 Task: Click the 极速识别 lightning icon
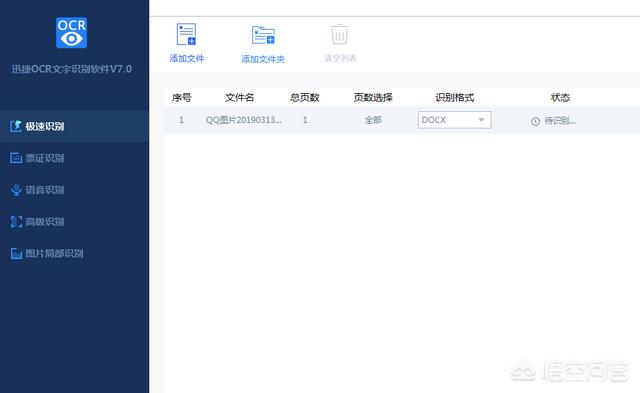tap(16, 126)
